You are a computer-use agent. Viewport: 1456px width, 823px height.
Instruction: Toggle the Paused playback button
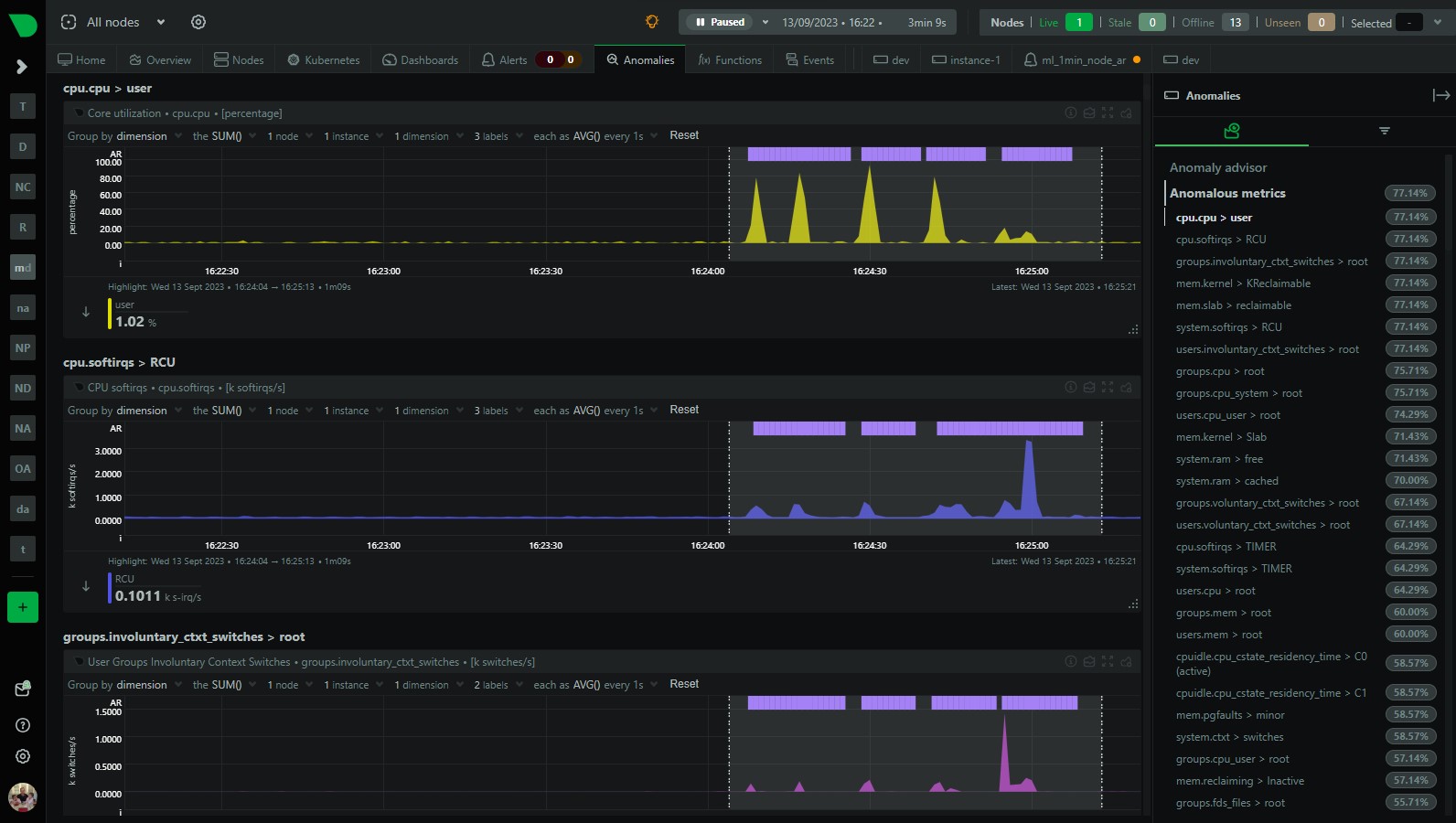(721, 22)
